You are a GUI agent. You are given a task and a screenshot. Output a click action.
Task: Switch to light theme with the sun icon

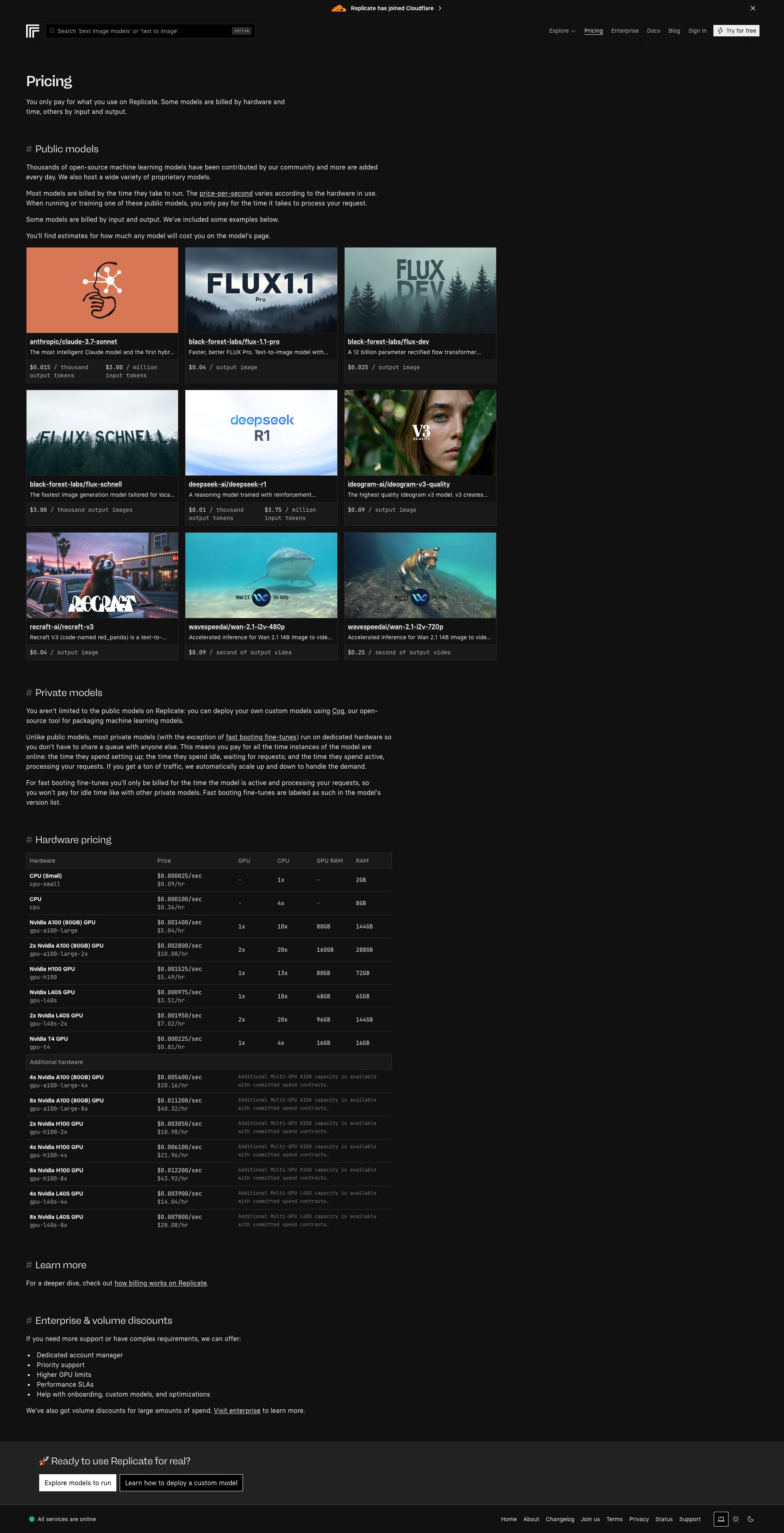tap(736, 1518)
